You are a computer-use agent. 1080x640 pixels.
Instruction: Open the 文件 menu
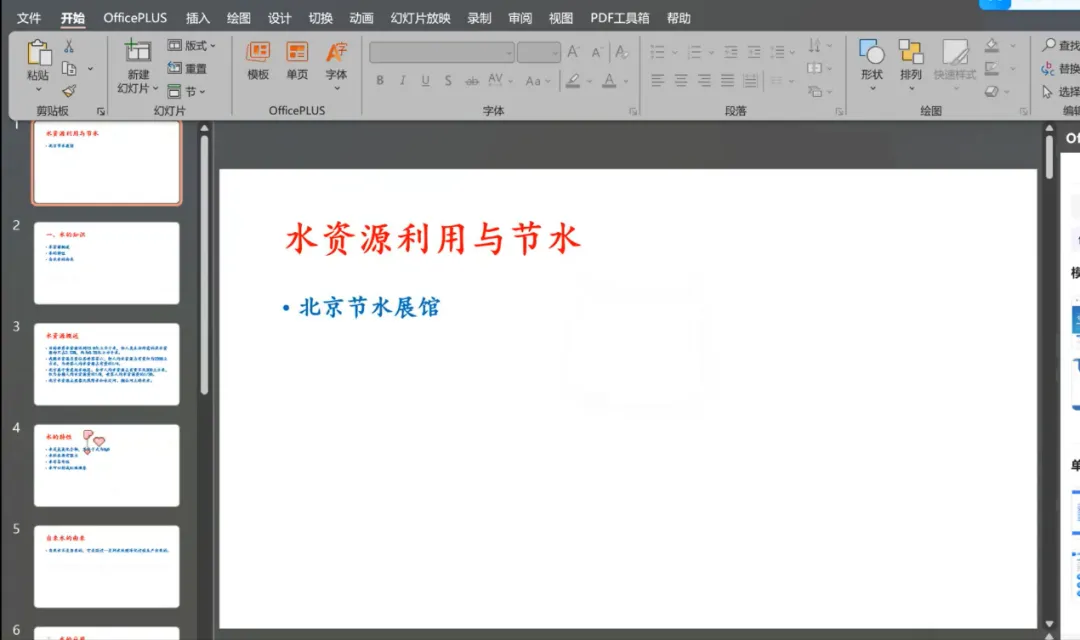coord(29,18)
